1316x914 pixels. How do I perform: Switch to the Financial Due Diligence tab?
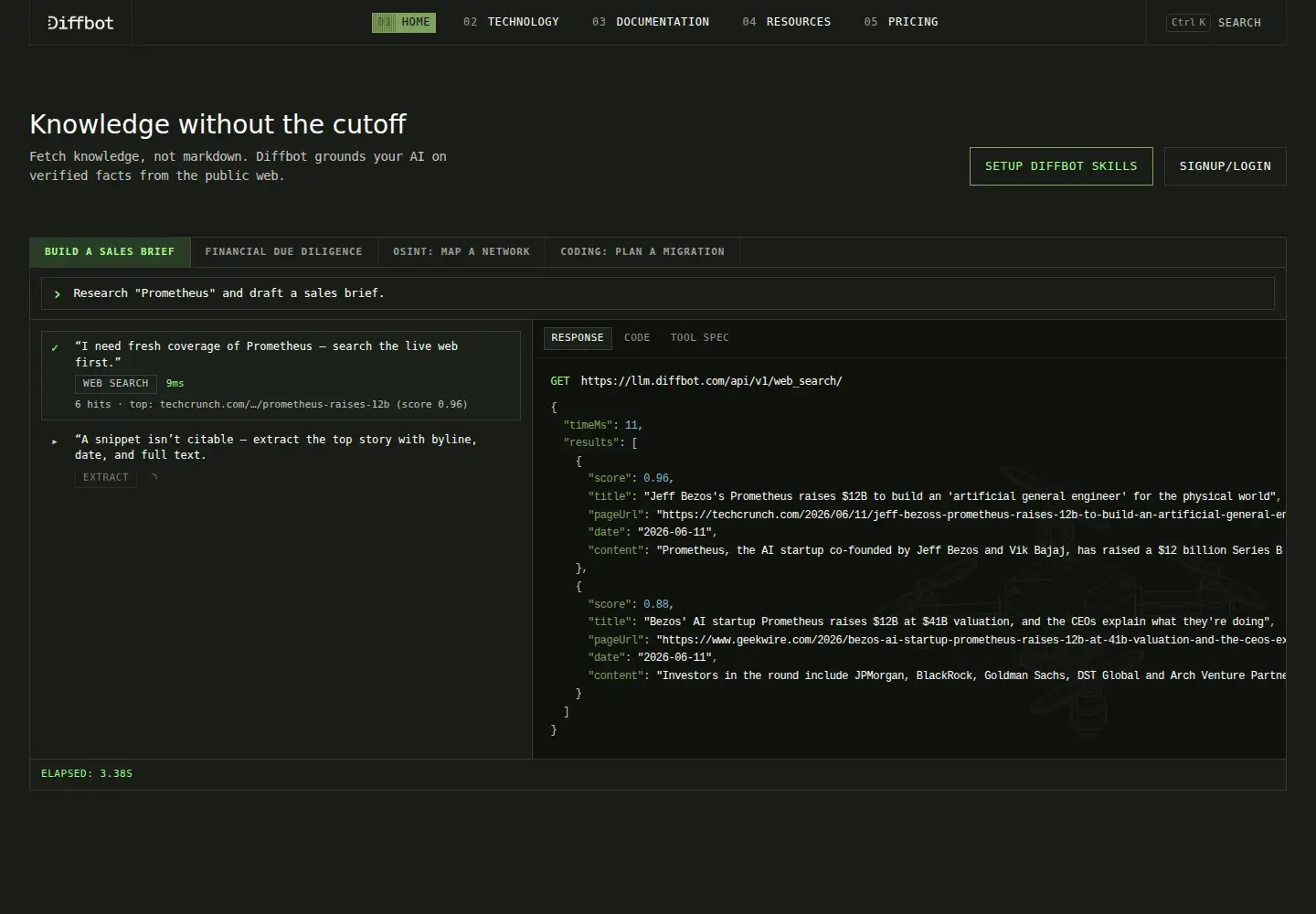coord(283,252)
